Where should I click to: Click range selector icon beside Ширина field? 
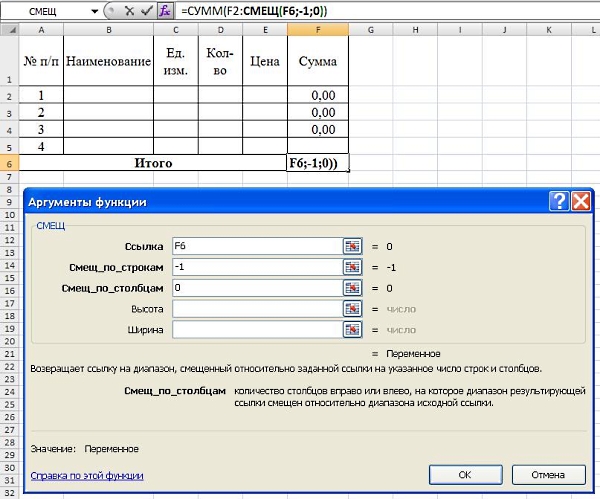tap(351, 329)
